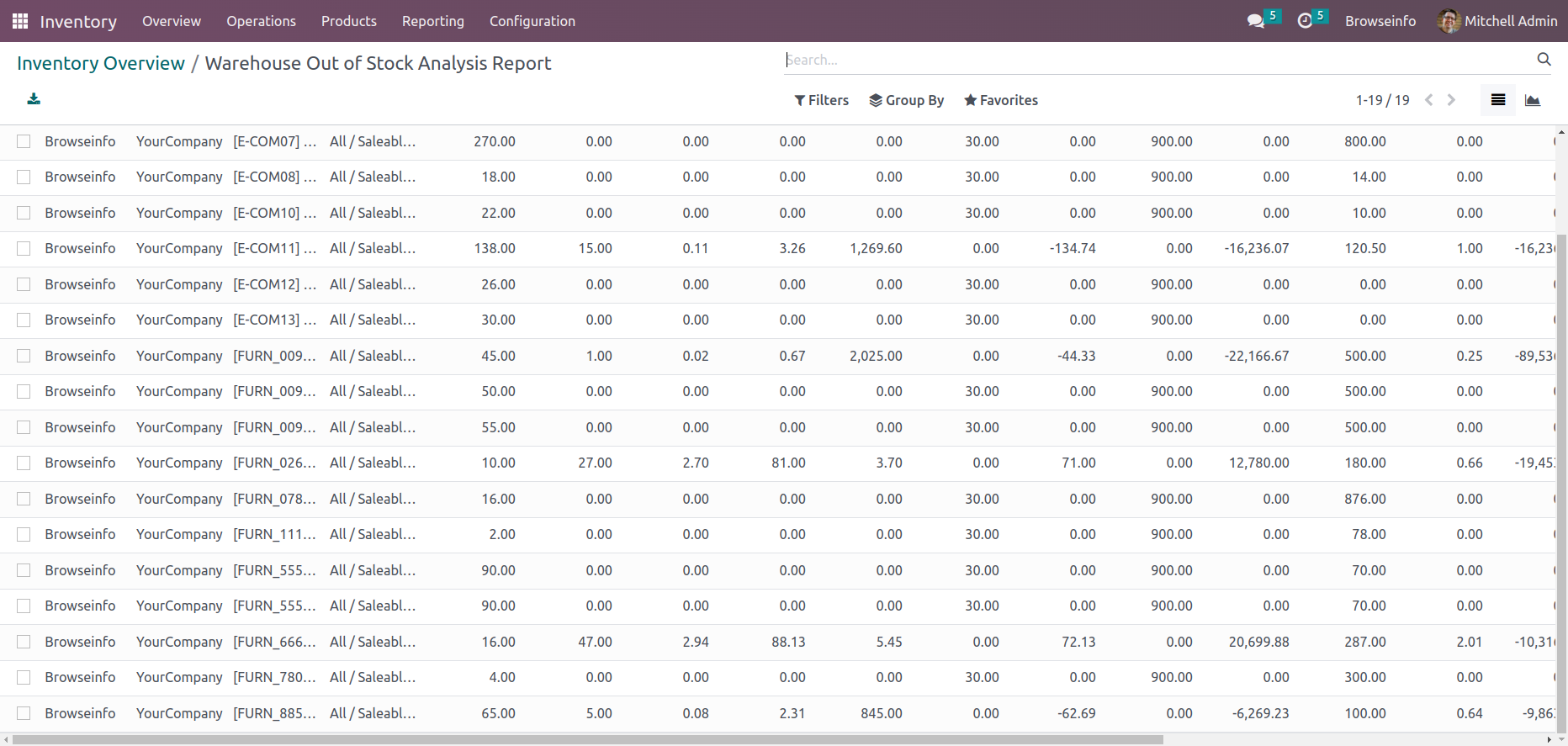Open the Operations menu

(261, 21)
